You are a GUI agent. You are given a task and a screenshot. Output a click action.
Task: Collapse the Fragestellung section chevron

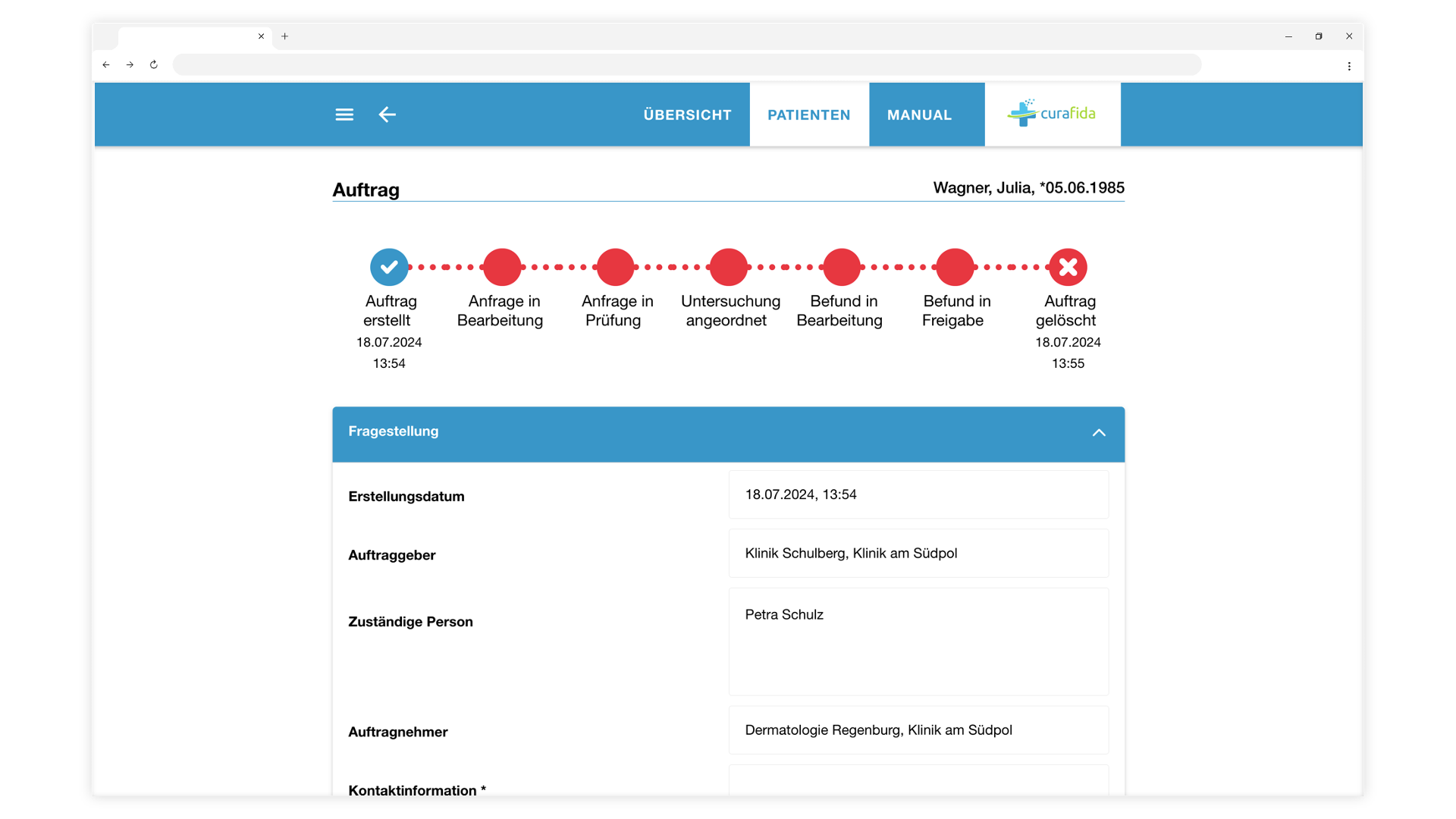[x=1099, y=433]
